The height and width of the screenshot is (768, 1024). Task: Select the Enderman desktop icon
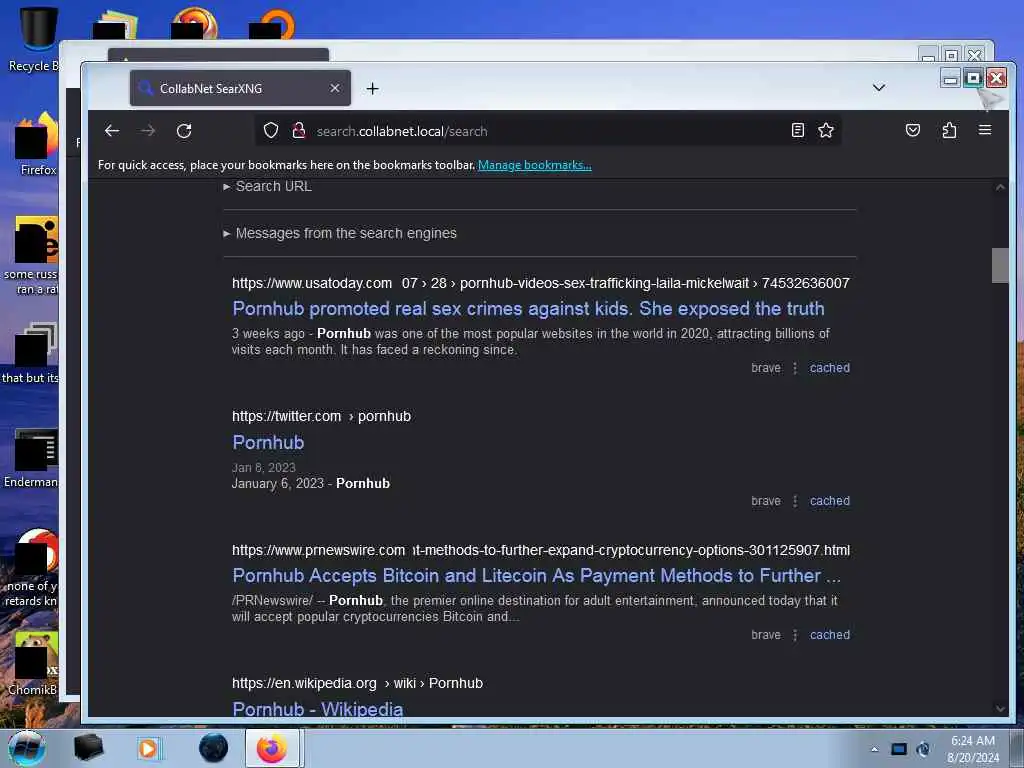pos(33,457)
